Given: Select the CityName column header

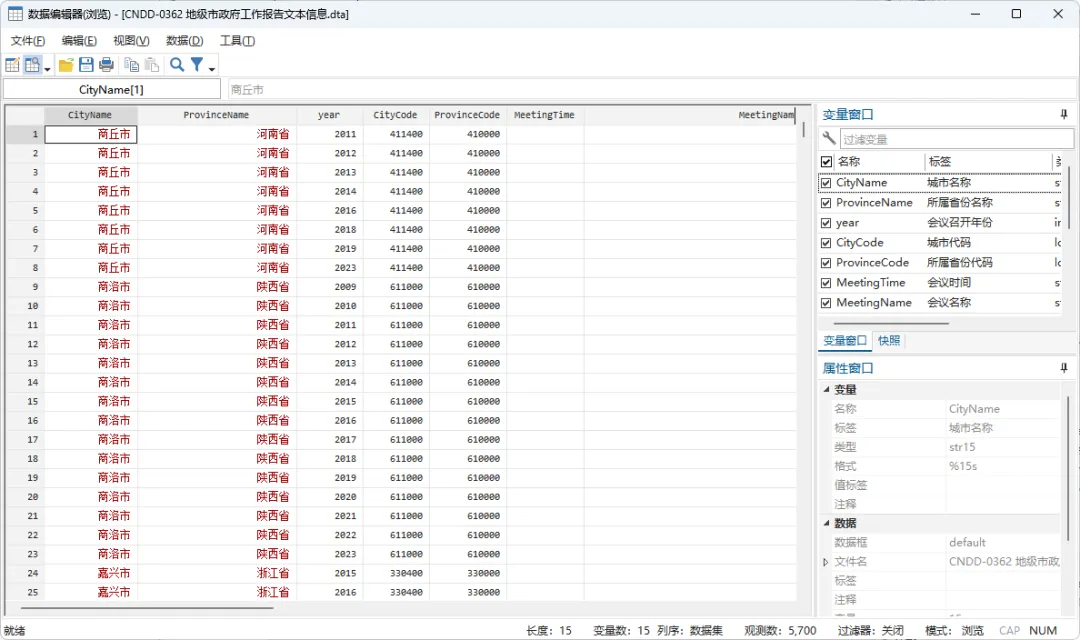Looking at the screenshot, I should coord(90,115).
